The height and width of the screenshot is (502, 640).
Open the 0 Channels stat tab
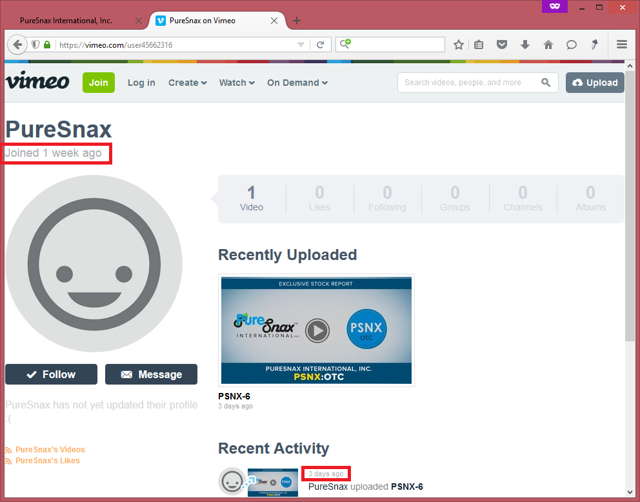coord(523,199)
